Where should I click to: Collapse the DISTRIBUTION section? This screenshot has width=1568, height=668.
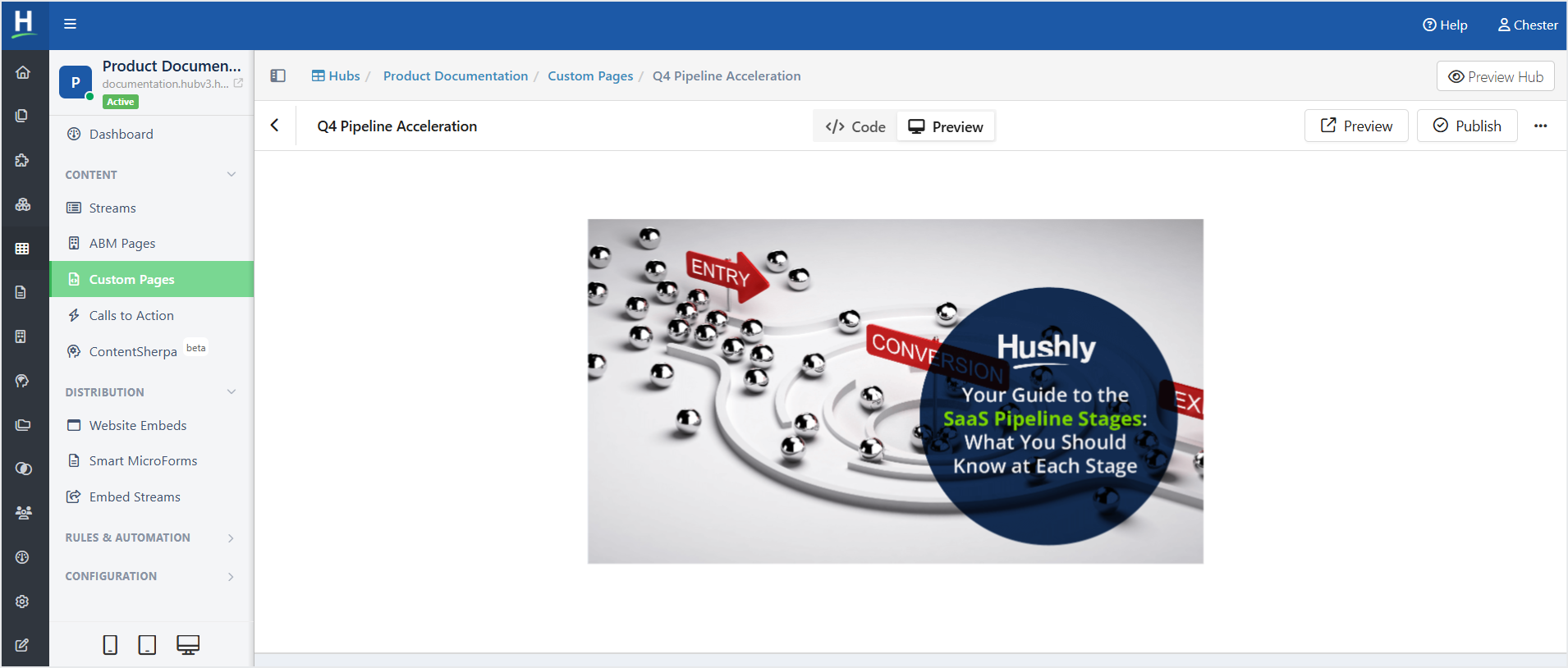click(x=232, y=391)
